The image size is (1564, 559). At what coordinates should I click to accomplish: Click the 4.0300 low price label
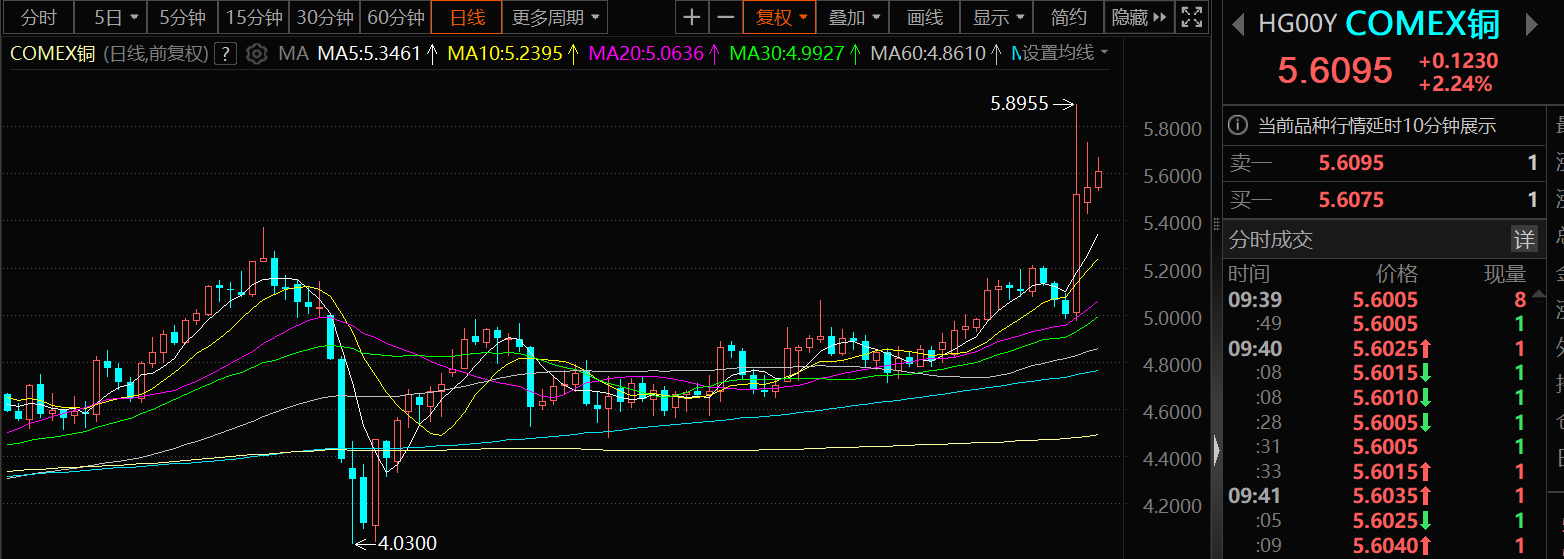click(408, 543)
